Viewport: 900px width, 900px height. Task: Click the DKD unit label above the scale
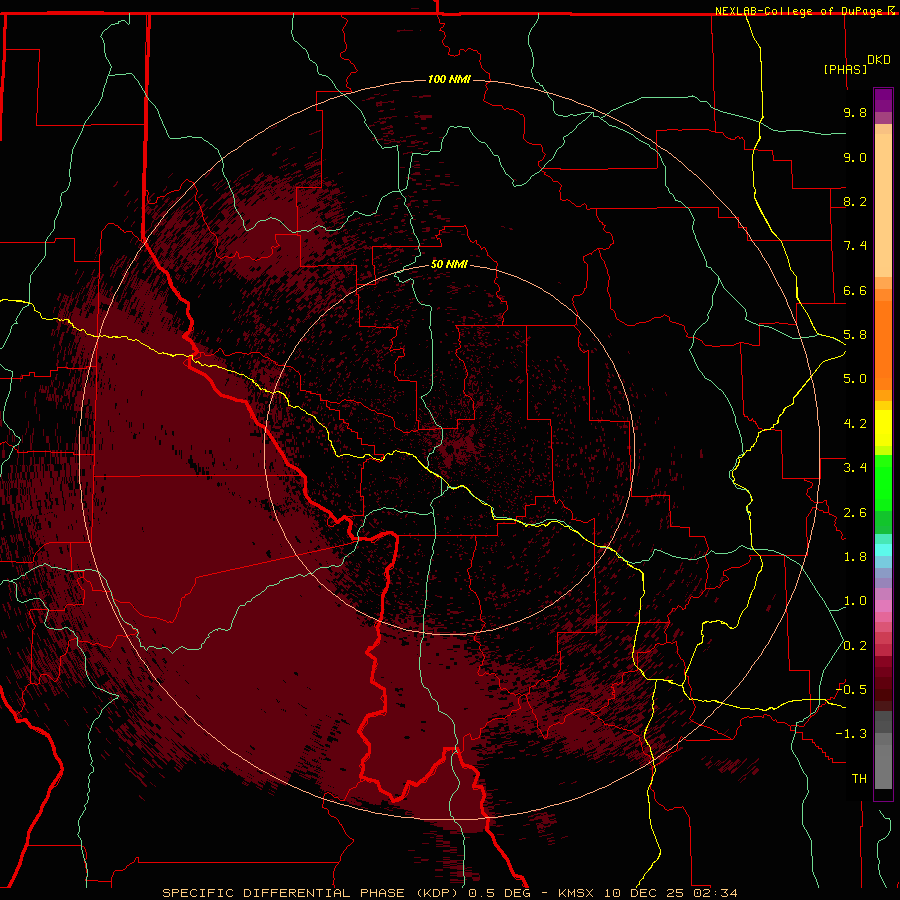(x=879, y=60)
